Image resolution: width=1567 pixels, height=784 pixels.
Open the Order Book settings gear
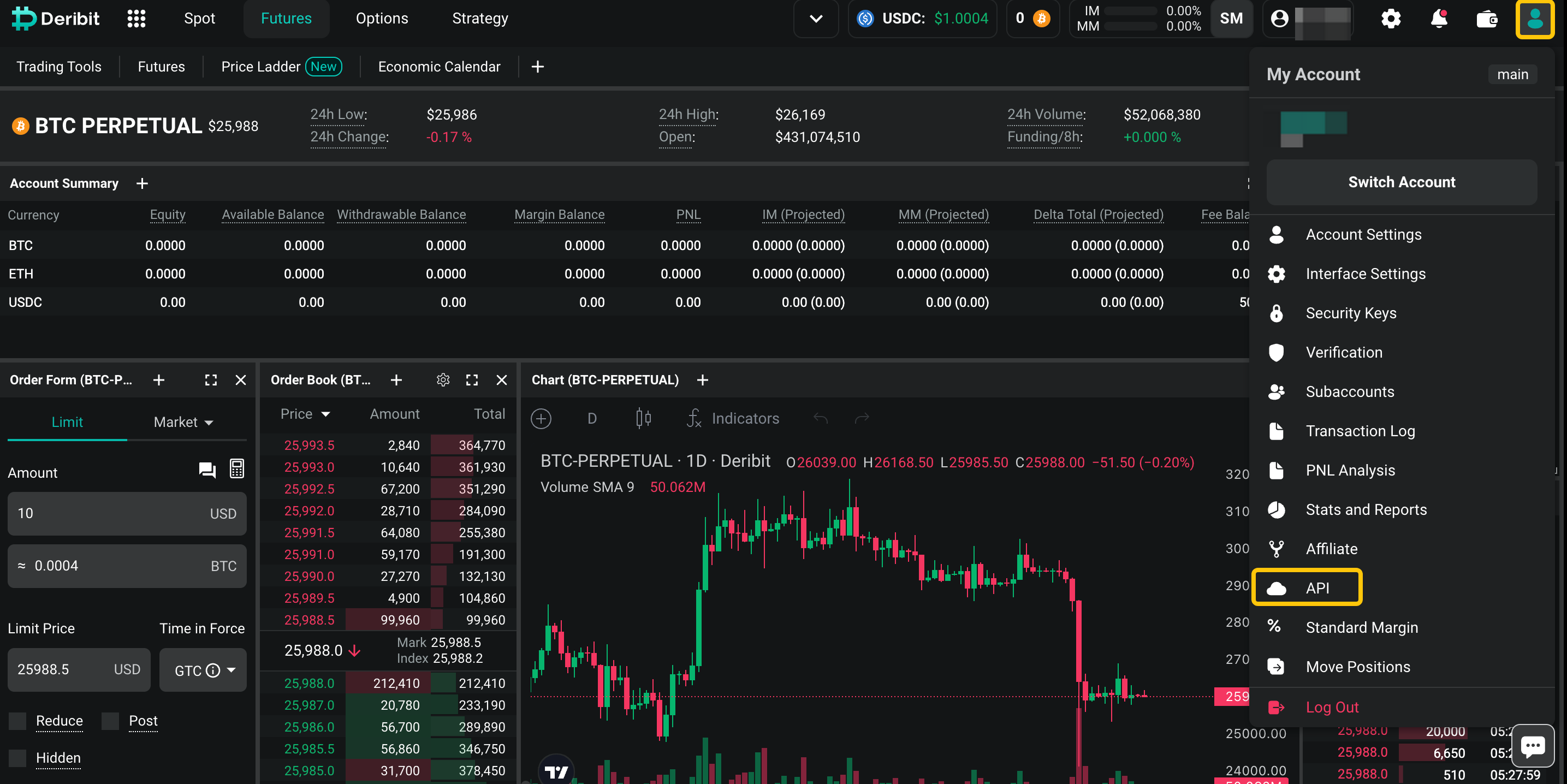click(443, 380)
